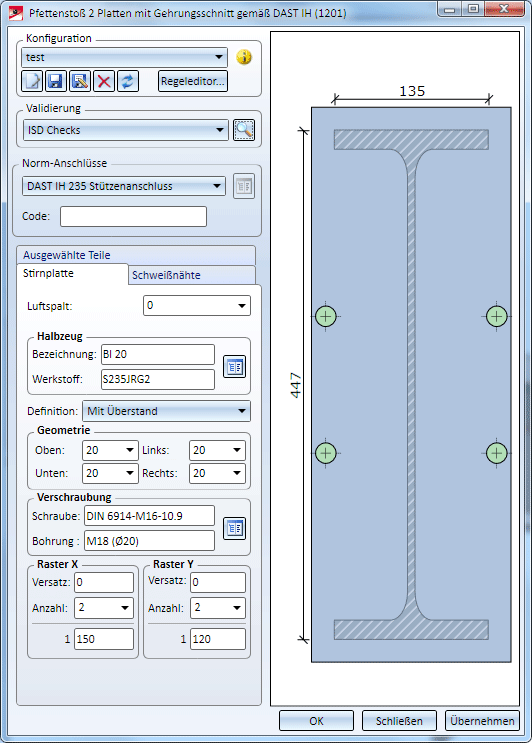Open the Regeleditor button
Viewport: 532px width, 743px height.
point(193,81)
